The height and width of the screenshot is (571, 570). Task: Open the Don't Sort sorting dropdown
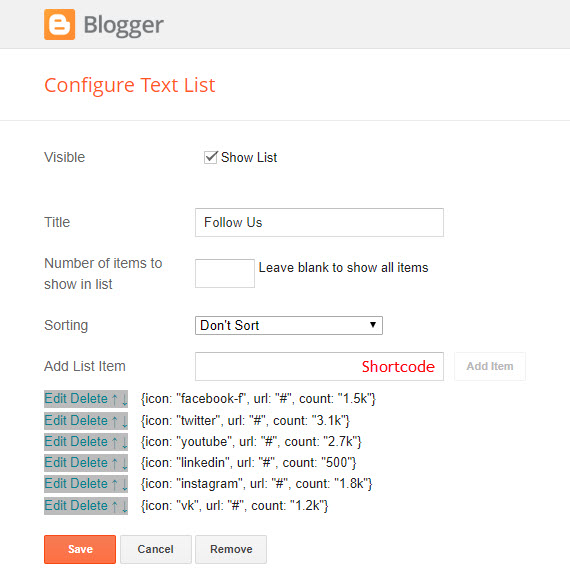pyautogui.click(x=289, y=325)
